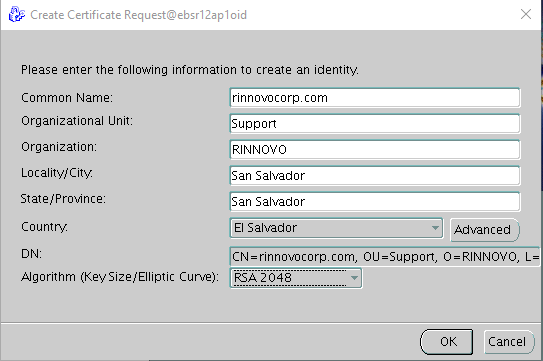Click the 'DN:' label

coord(31,254)
